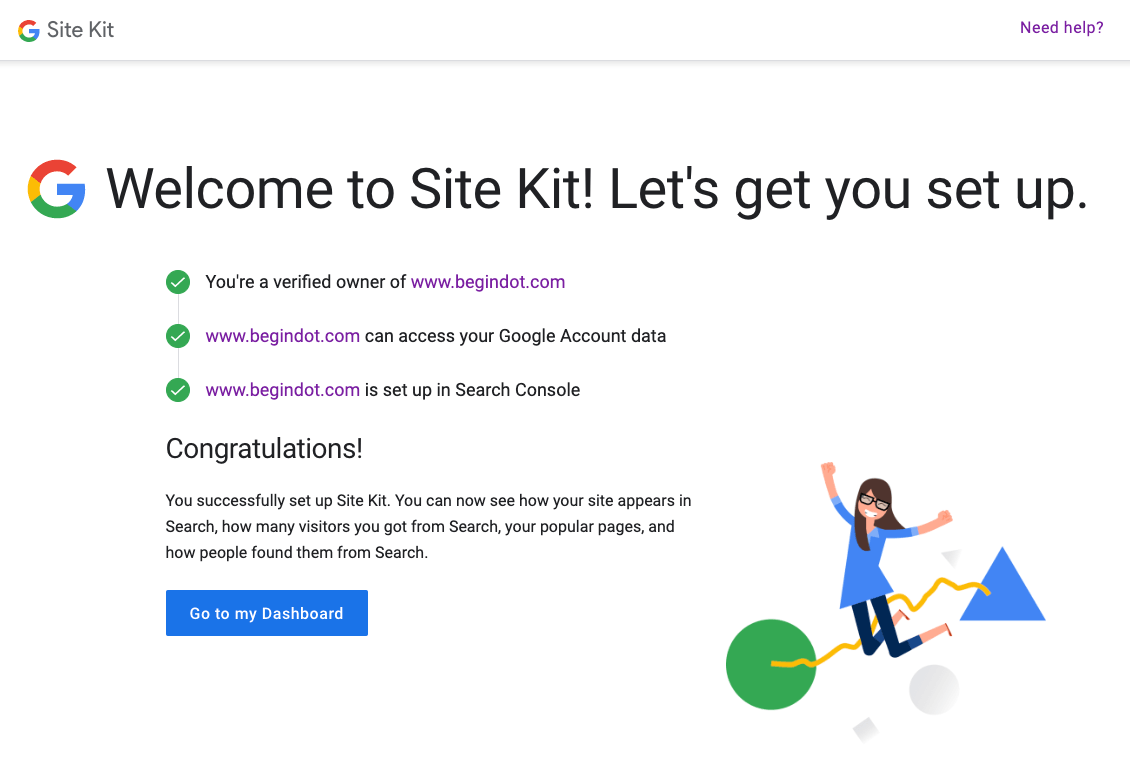This screenshot has width=1130, height=758.
Task: Click the Congratulations! heading
Action: pos(264,449)
